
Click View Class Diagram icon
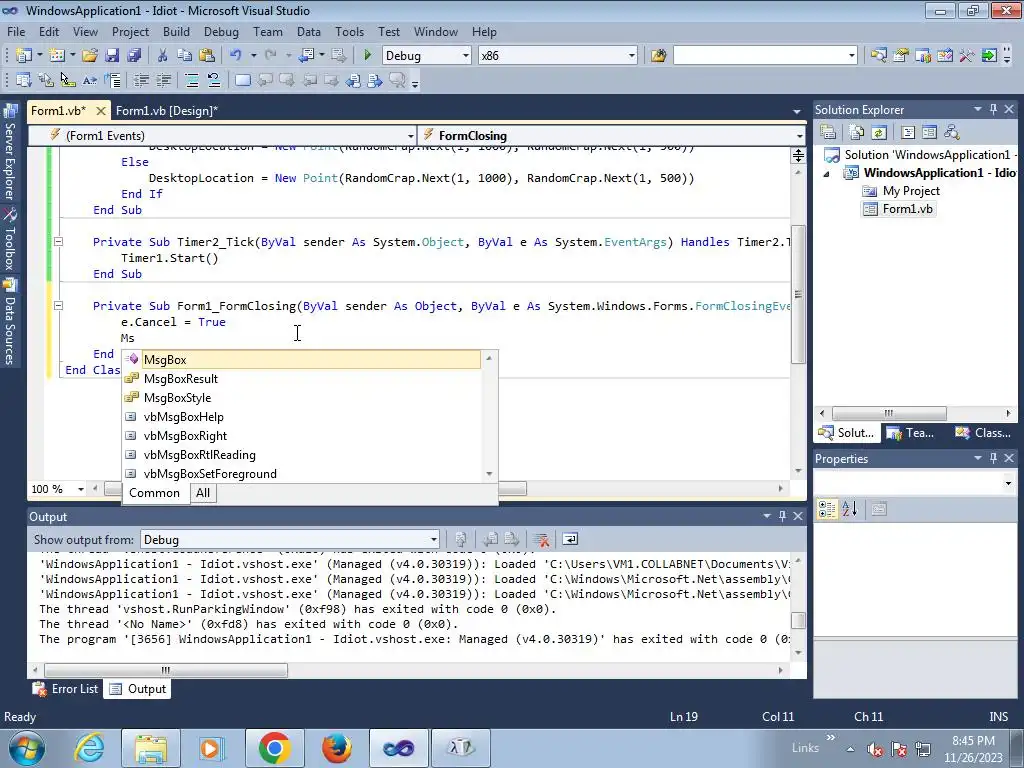coord(952,133)
